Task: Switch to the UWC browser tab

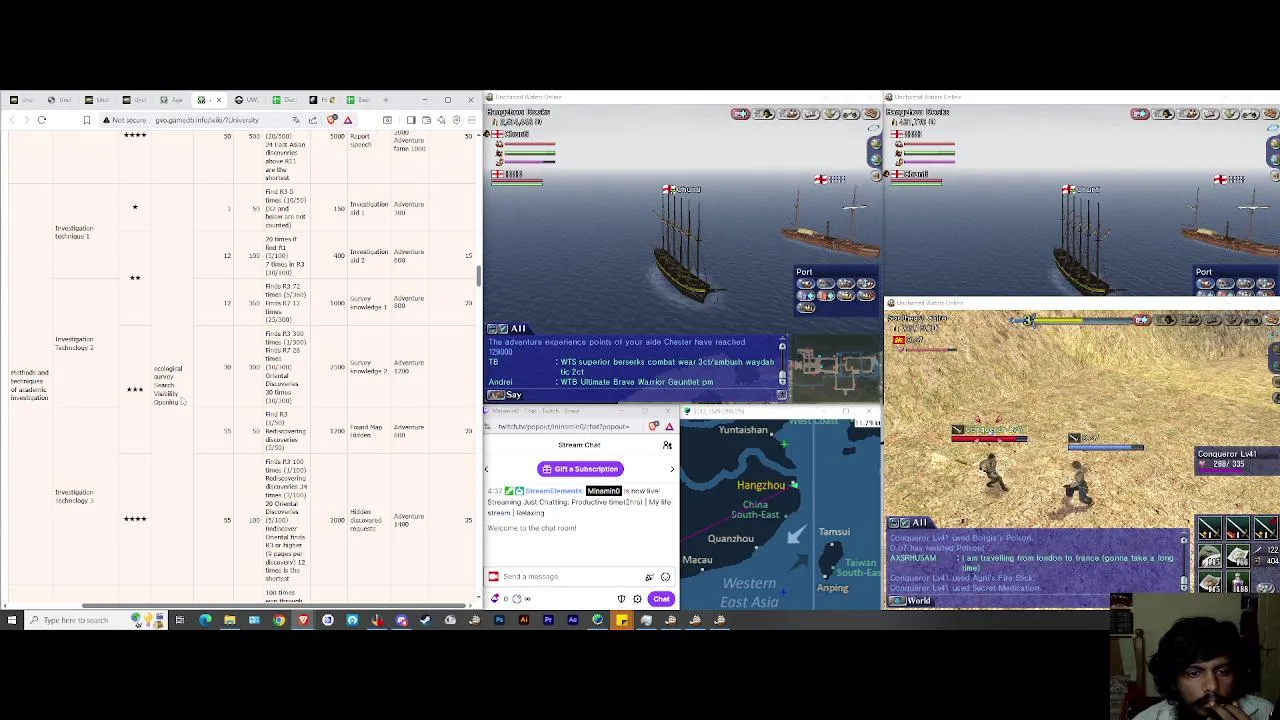Action: (x=245, y=100)
